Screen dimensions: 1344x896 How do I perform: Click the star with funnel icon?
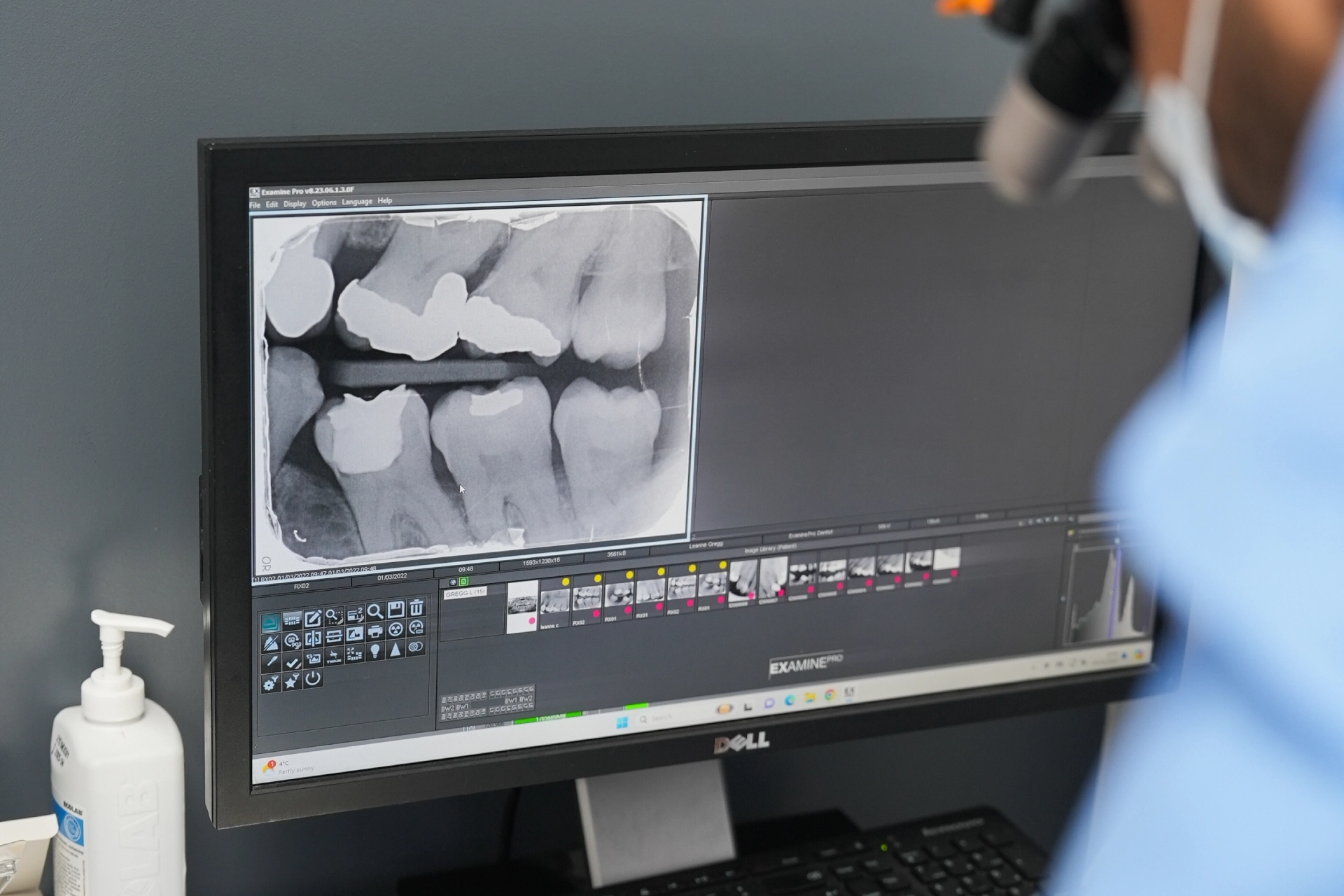point(292,682)
